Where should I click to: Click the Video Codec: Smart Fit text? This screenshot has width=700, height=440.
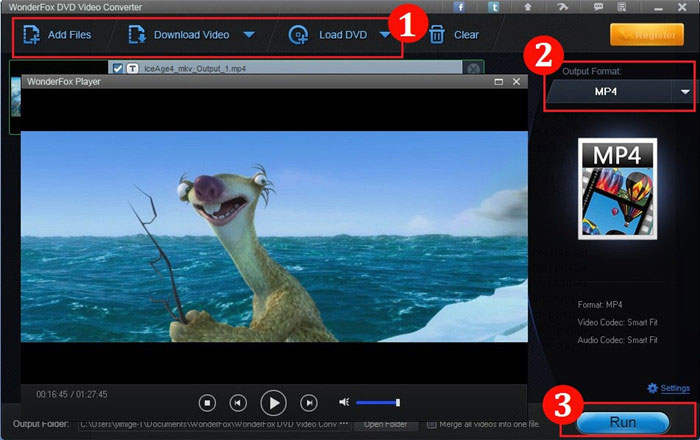(x=617, y=322)
